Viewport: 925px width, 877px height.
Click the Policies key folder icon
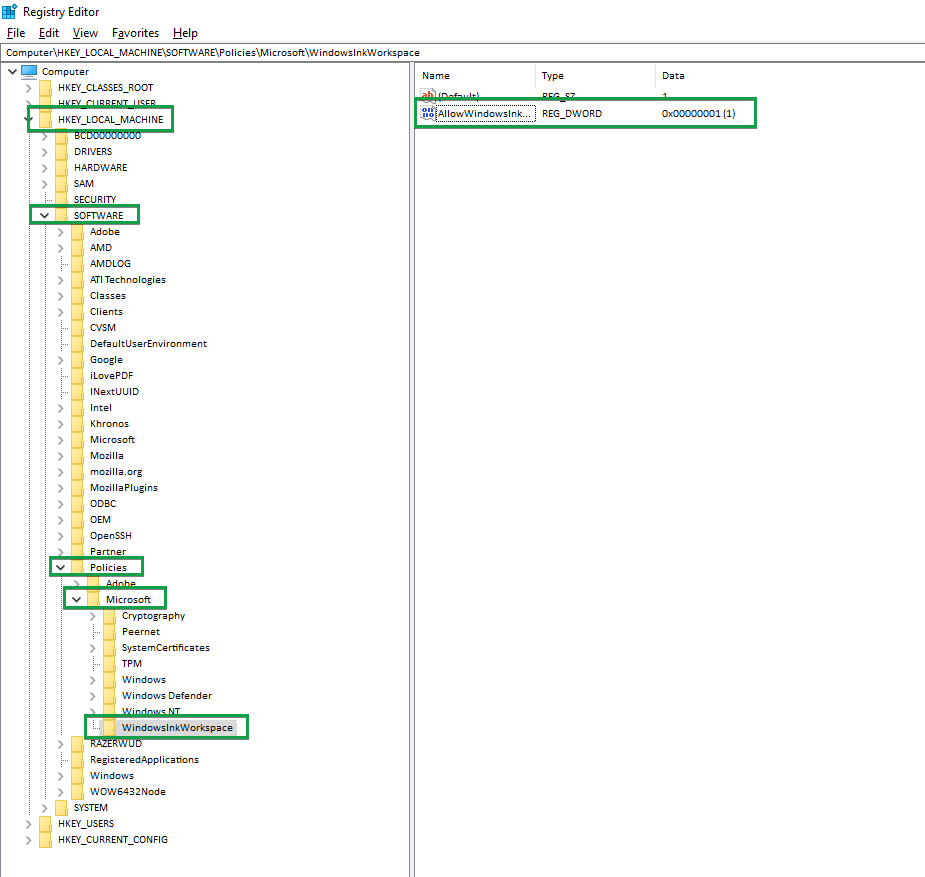pos(76,567)
